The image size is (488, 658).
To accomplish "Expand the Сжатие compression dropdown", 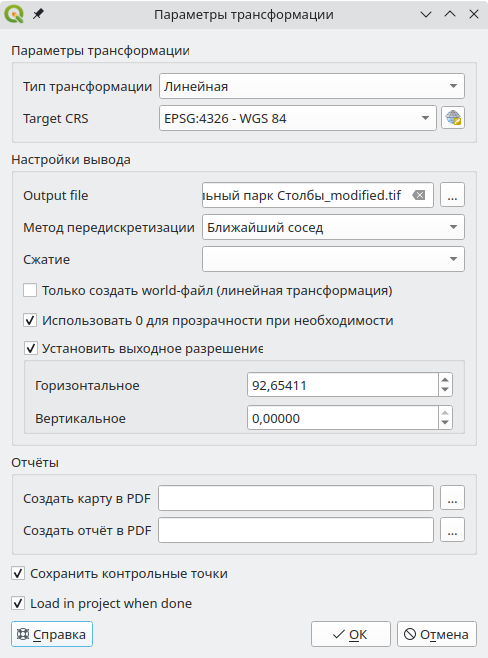I will coord(333,259).
